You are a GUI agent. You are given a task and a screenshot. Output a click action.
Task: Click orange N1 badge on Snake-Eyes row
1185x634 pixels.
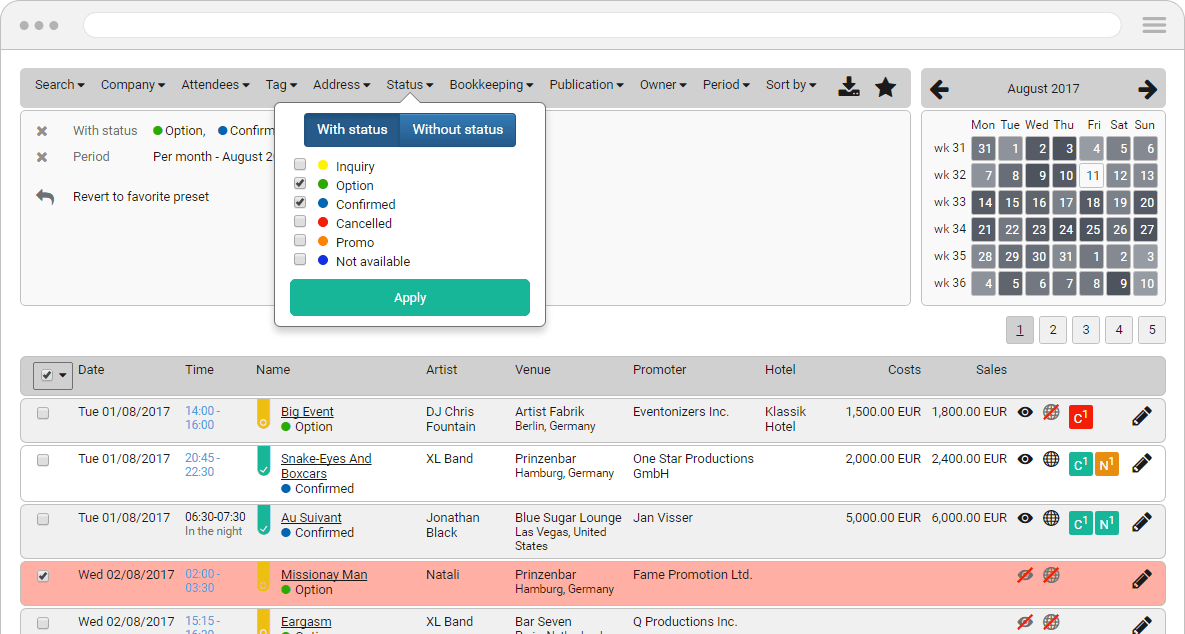pos(1106,464)
